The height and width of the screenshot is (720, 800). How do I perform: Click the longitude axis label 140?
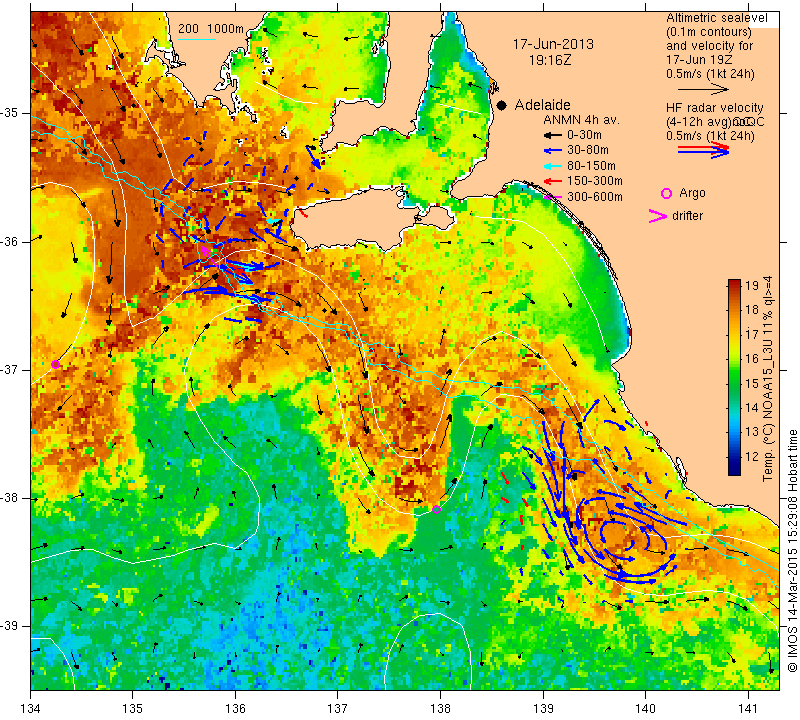pos(645,709)
